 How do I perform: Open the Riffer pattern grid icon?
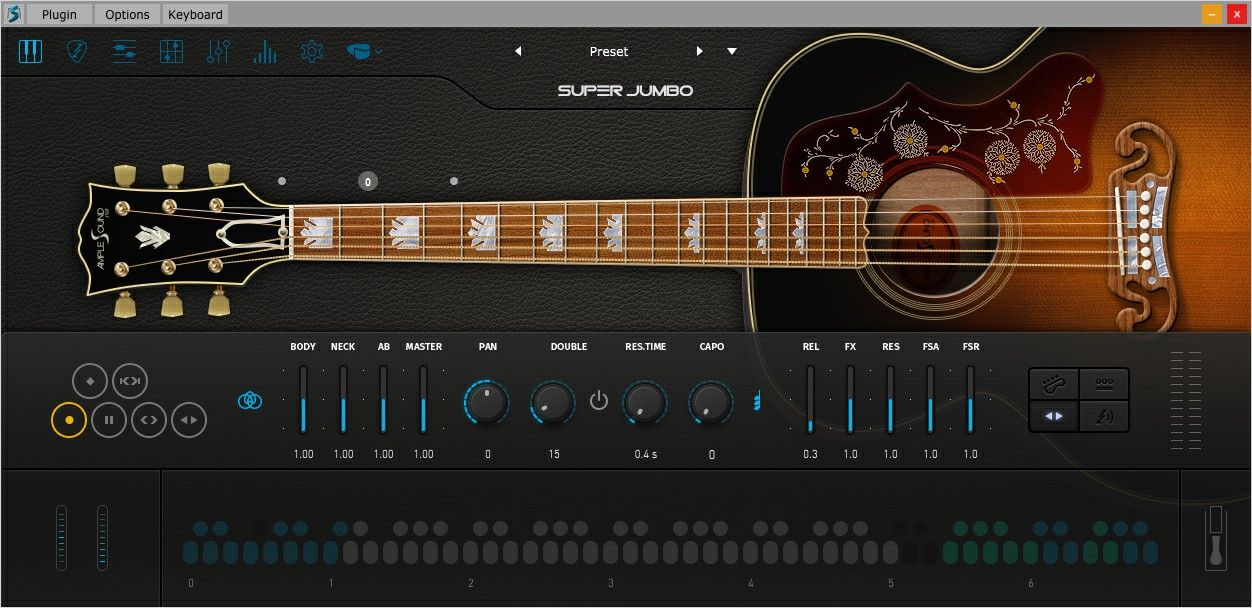pyautogui.click(x=171, y=51)
